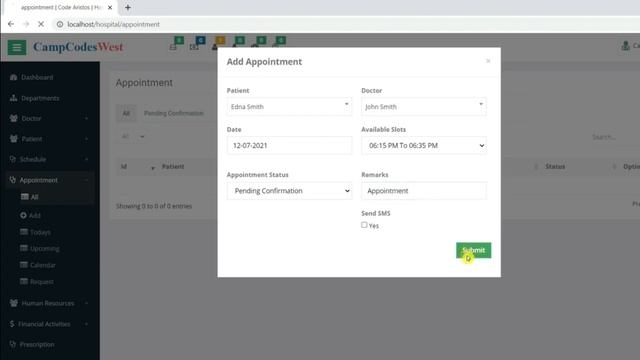
Task: Click the user profile icon in header
Action: click(625, 46)
